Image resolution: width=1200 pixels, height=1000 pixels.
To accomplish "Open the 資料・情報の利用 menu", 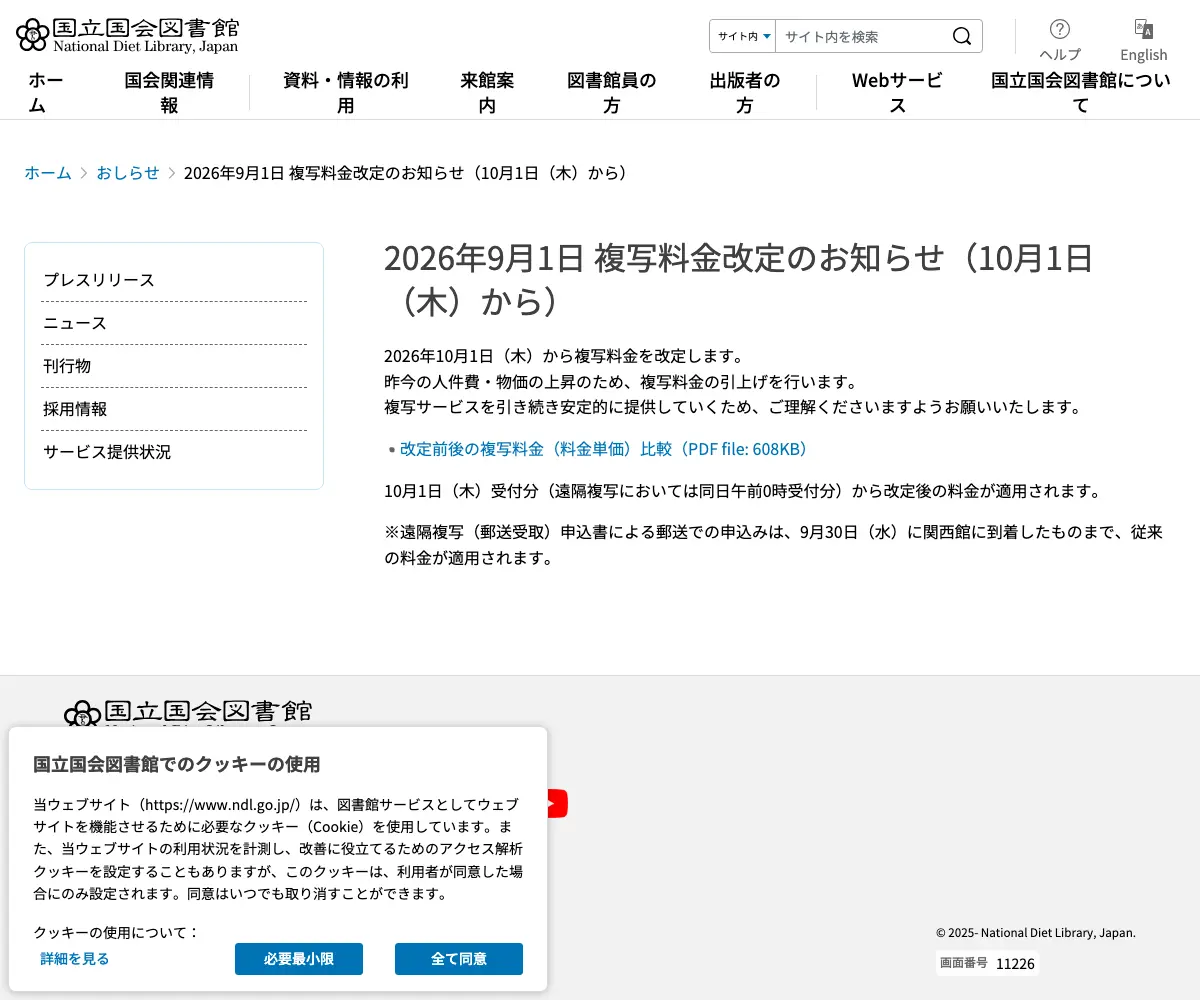I will point(346,93).
